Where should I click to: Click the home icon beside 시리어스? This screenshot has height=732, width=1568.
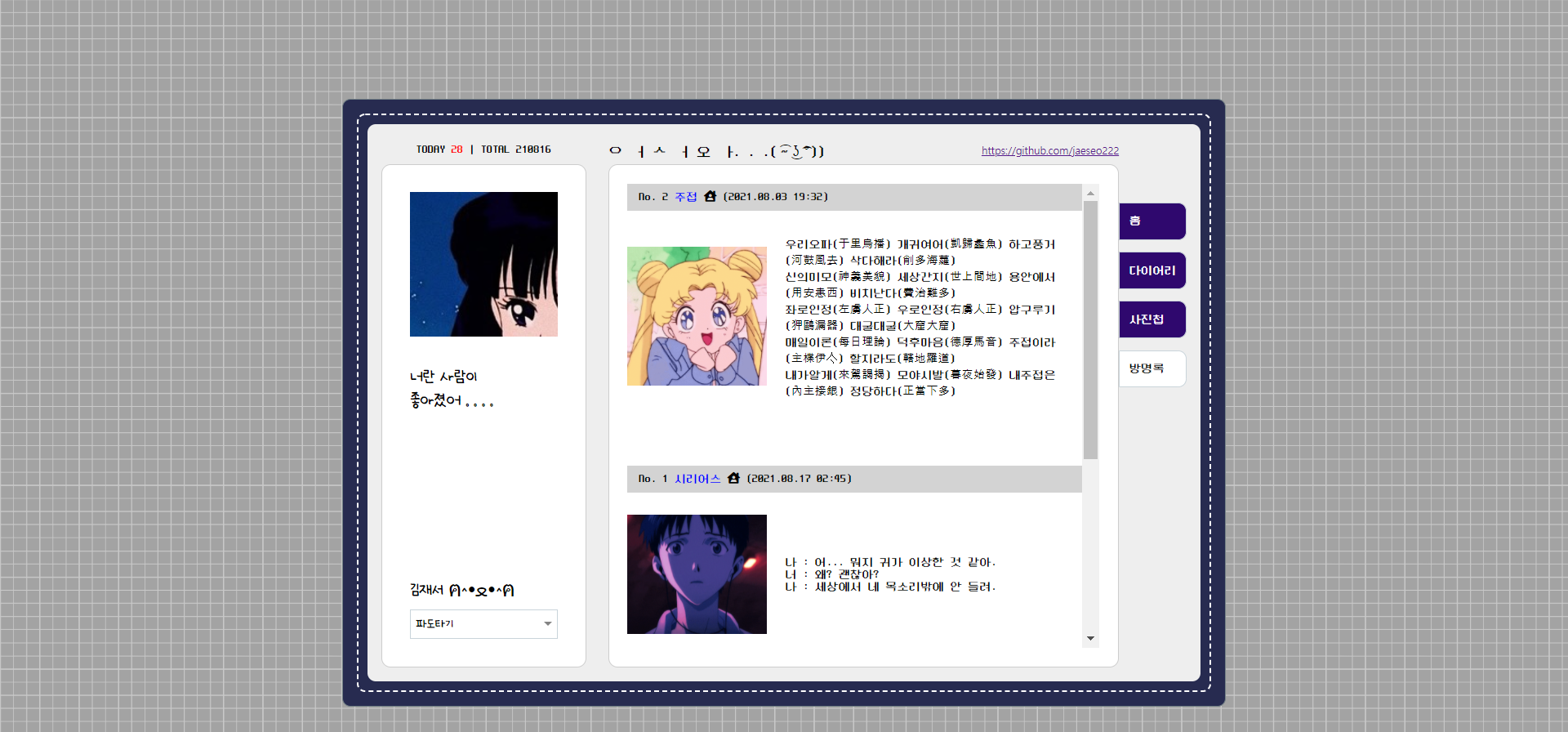733,478
